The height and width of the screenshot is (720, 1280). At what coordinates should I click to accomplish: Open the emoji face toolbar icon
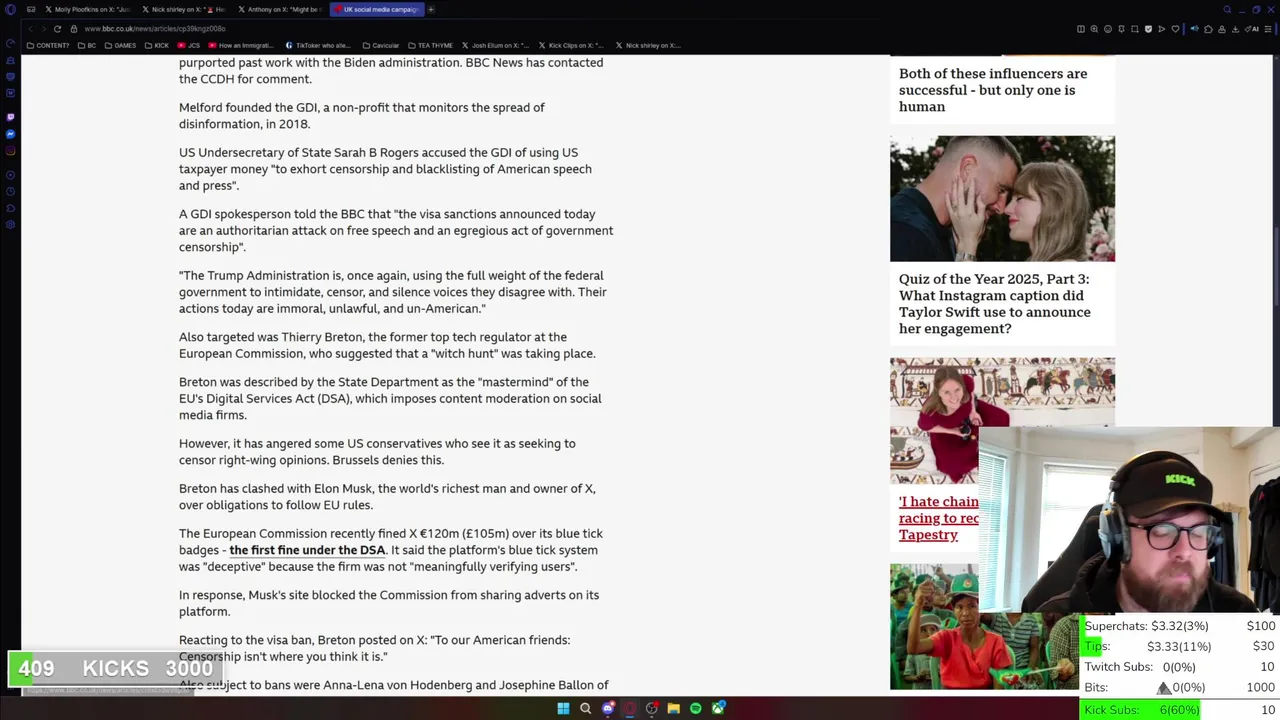pos(1108,29)
